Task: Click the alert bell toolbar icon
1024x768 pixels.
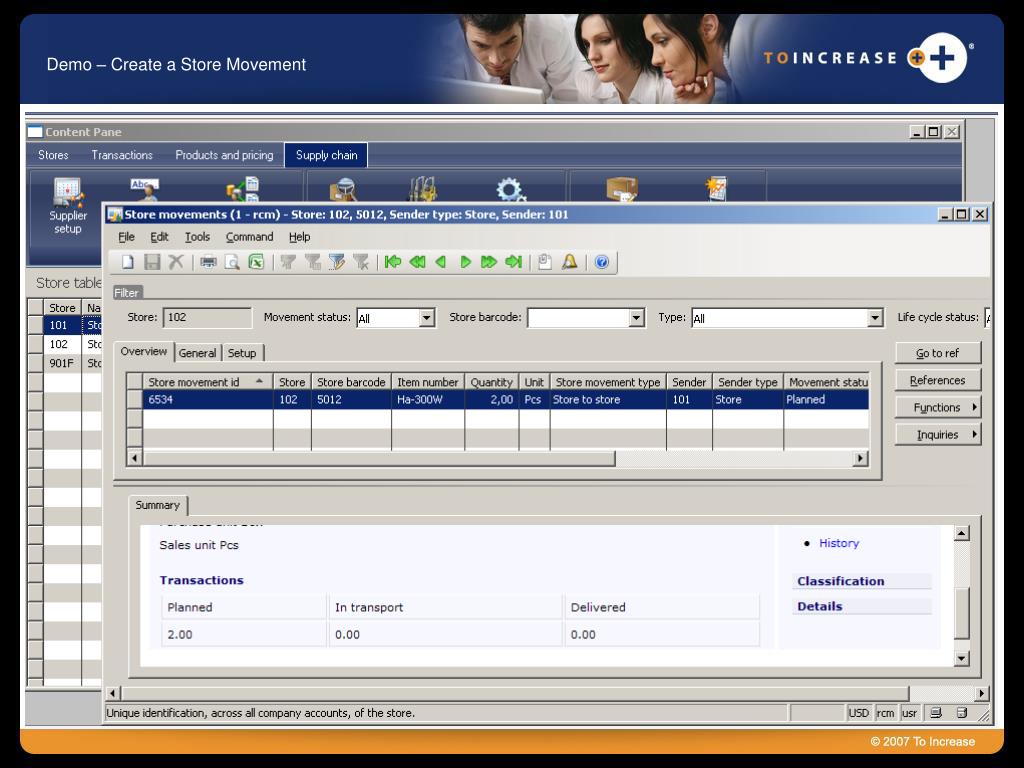Action: tap(569, 262)
